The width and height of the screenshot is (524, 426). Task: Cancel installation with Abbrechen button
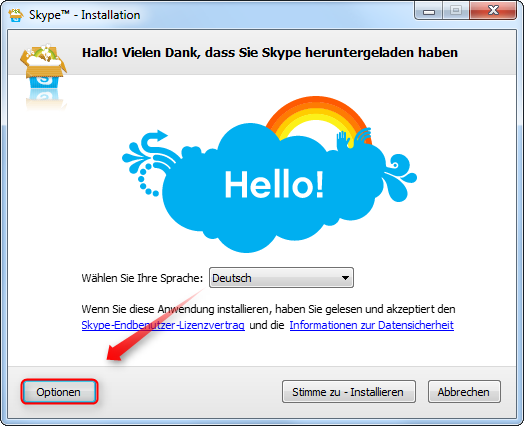464,392
